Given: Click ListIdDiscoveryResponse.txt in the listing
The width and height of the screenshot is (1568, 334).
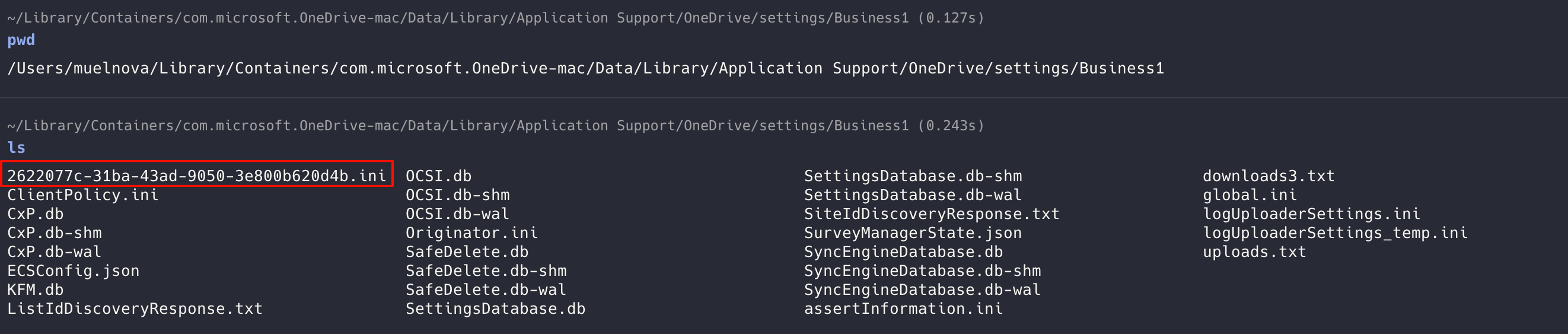Looking at the screenshot, I should (135, 309).
